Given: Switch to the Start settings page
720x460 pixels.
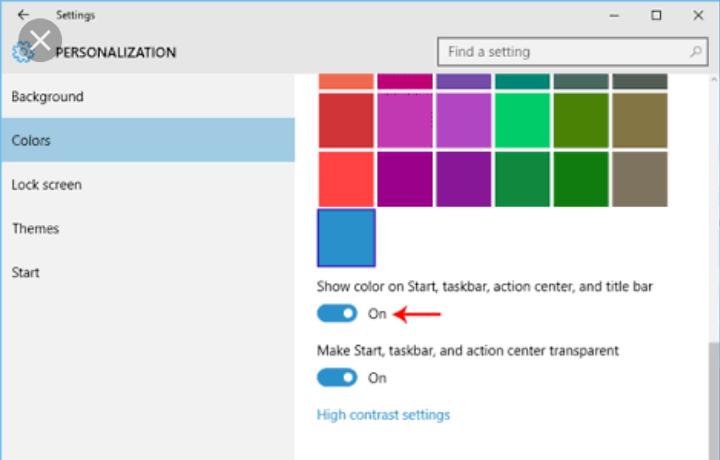Looking at the screenshot, I should point(25,273).
